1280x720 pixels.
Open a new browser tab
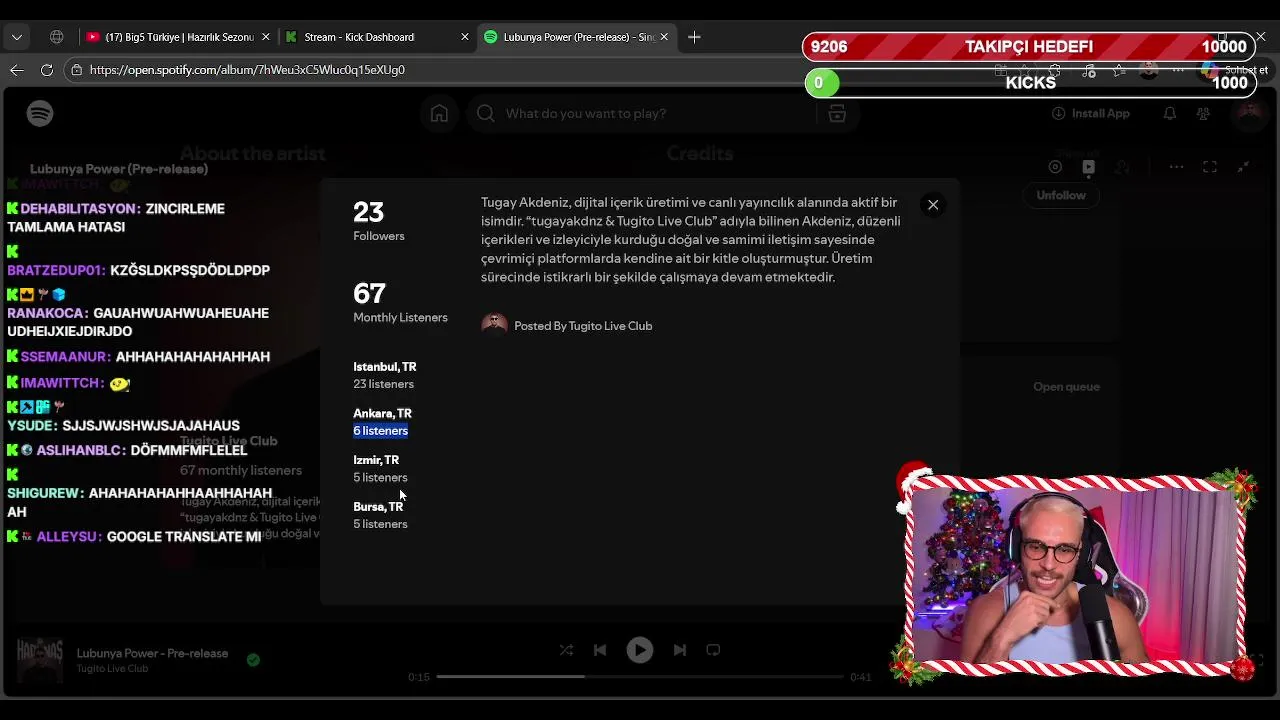[x=694, y=37]
